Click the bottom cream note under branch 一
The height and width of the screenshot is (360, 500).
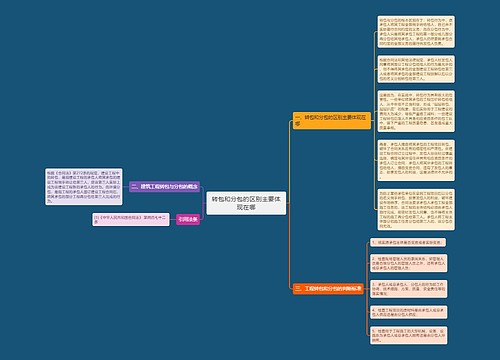(416, 209)
